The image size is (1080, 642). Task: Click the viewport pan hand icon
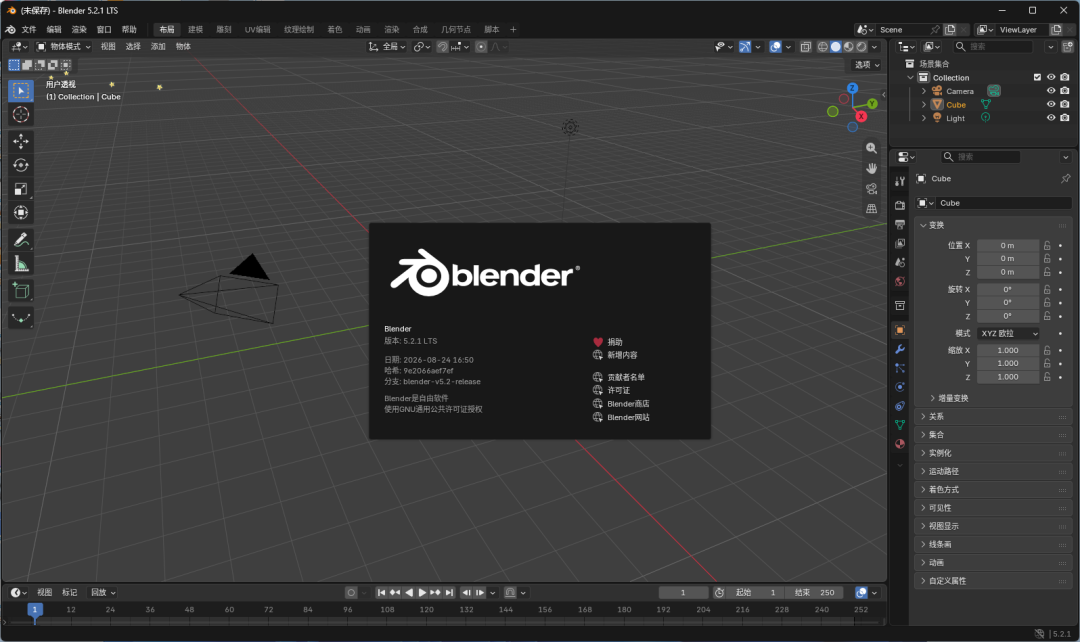(x=871, y=168)
